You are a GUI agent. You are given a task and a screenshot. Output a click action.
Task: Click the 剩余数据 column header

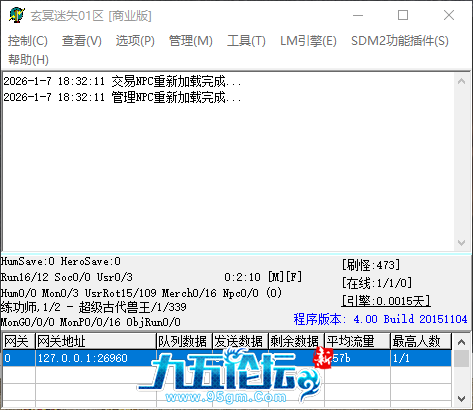pyautogui.click(x=296, y=341)
